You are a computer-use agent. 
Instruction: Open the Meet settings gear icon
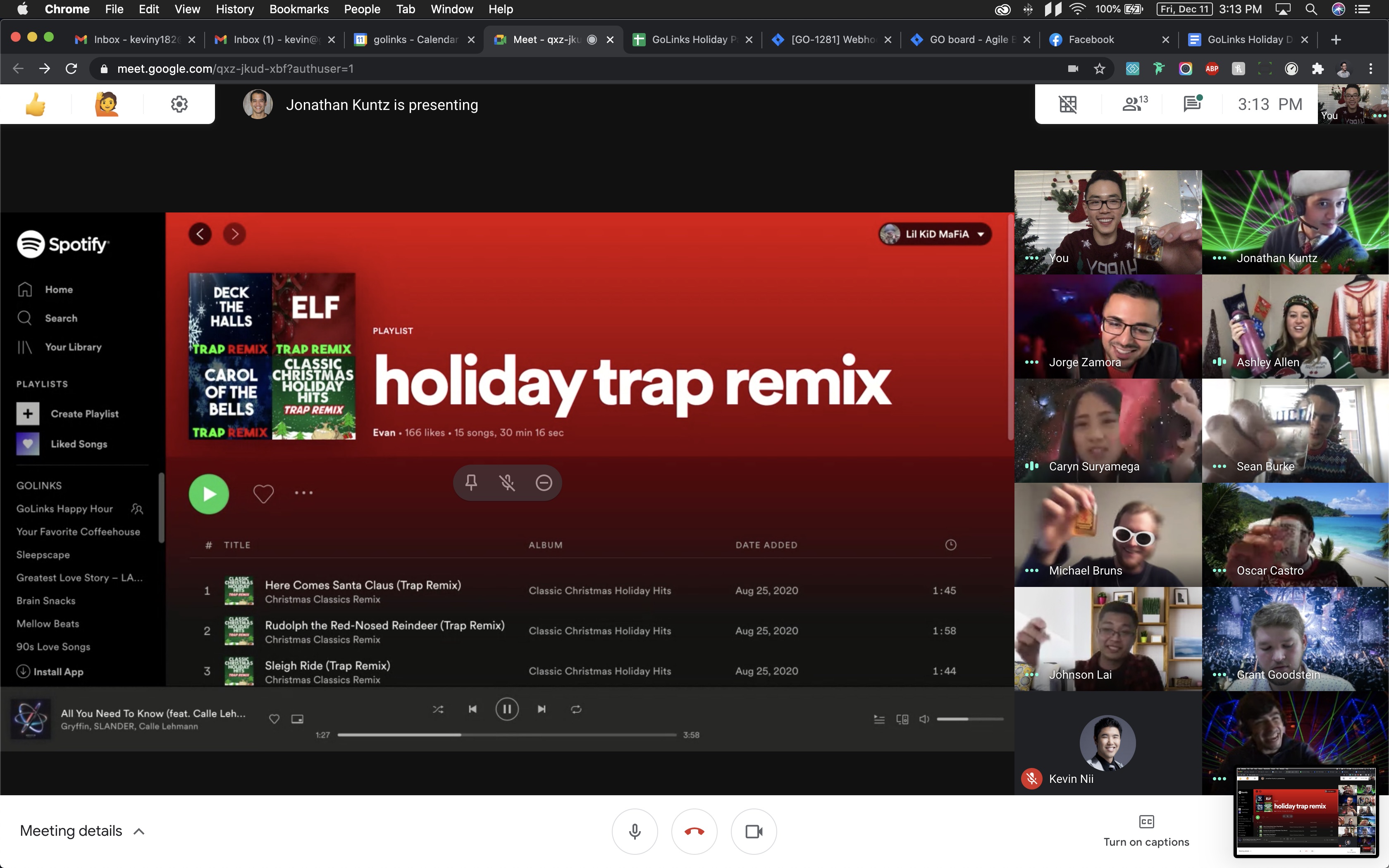point(179,105)
